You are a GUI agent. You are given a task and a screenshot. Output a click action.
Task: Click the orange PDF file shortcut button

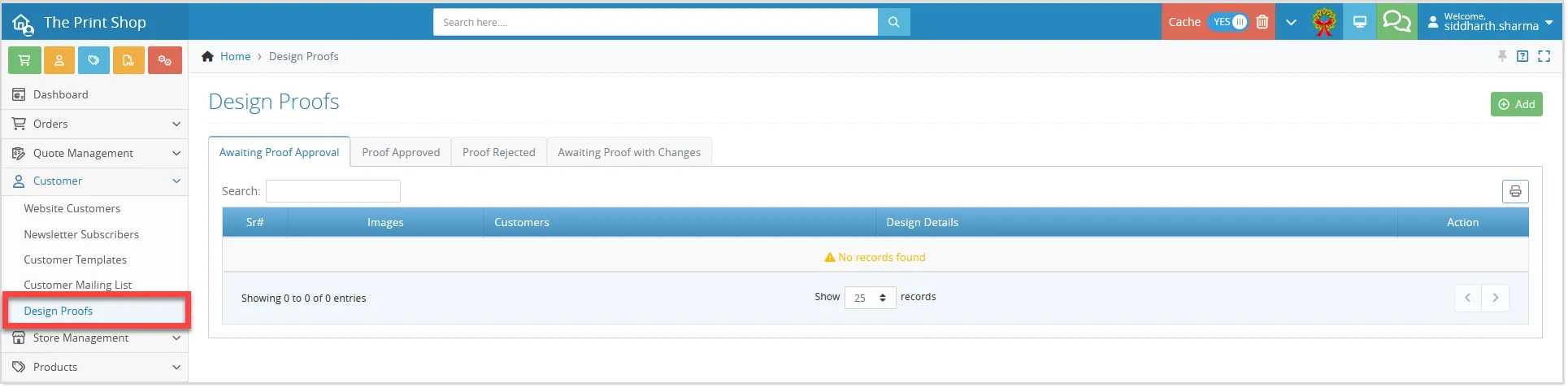[128, 60]
